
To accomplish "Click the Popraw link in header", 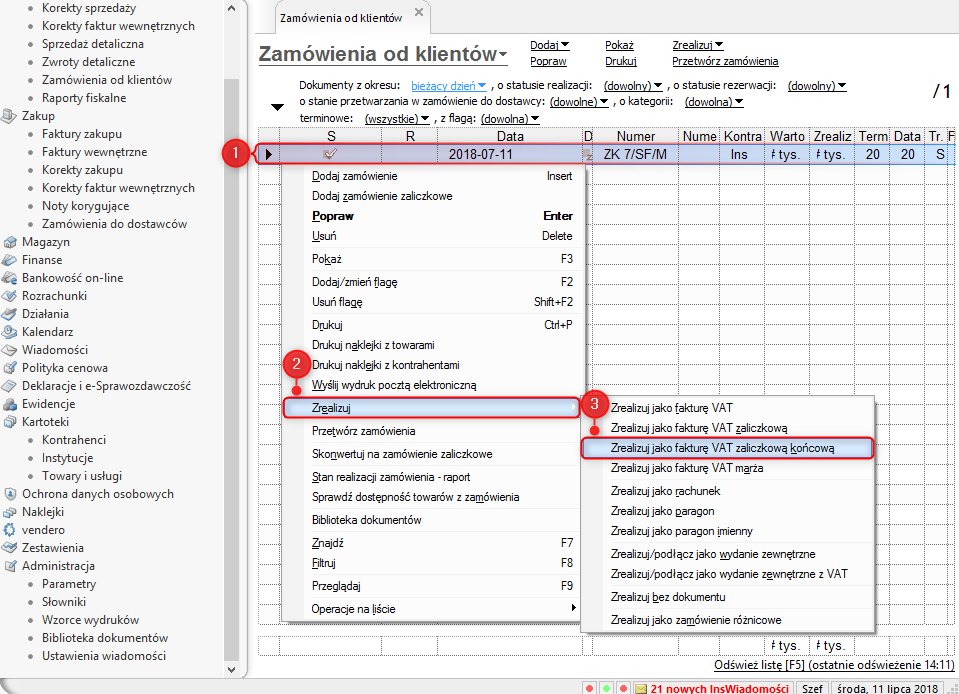I will pyautogui.click(x=548, y=61).
